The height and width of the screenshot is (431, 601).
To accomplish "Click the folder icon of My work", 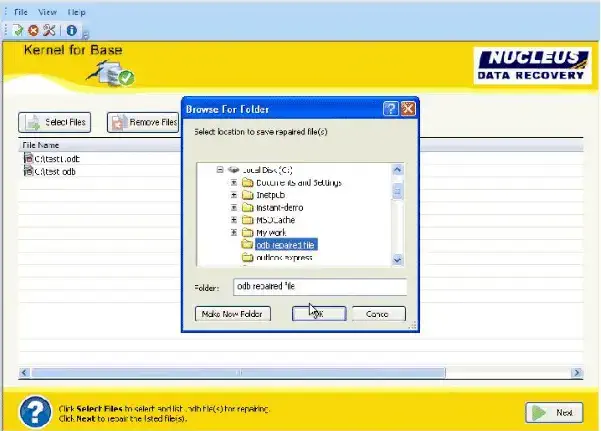I will click(248, 232).
